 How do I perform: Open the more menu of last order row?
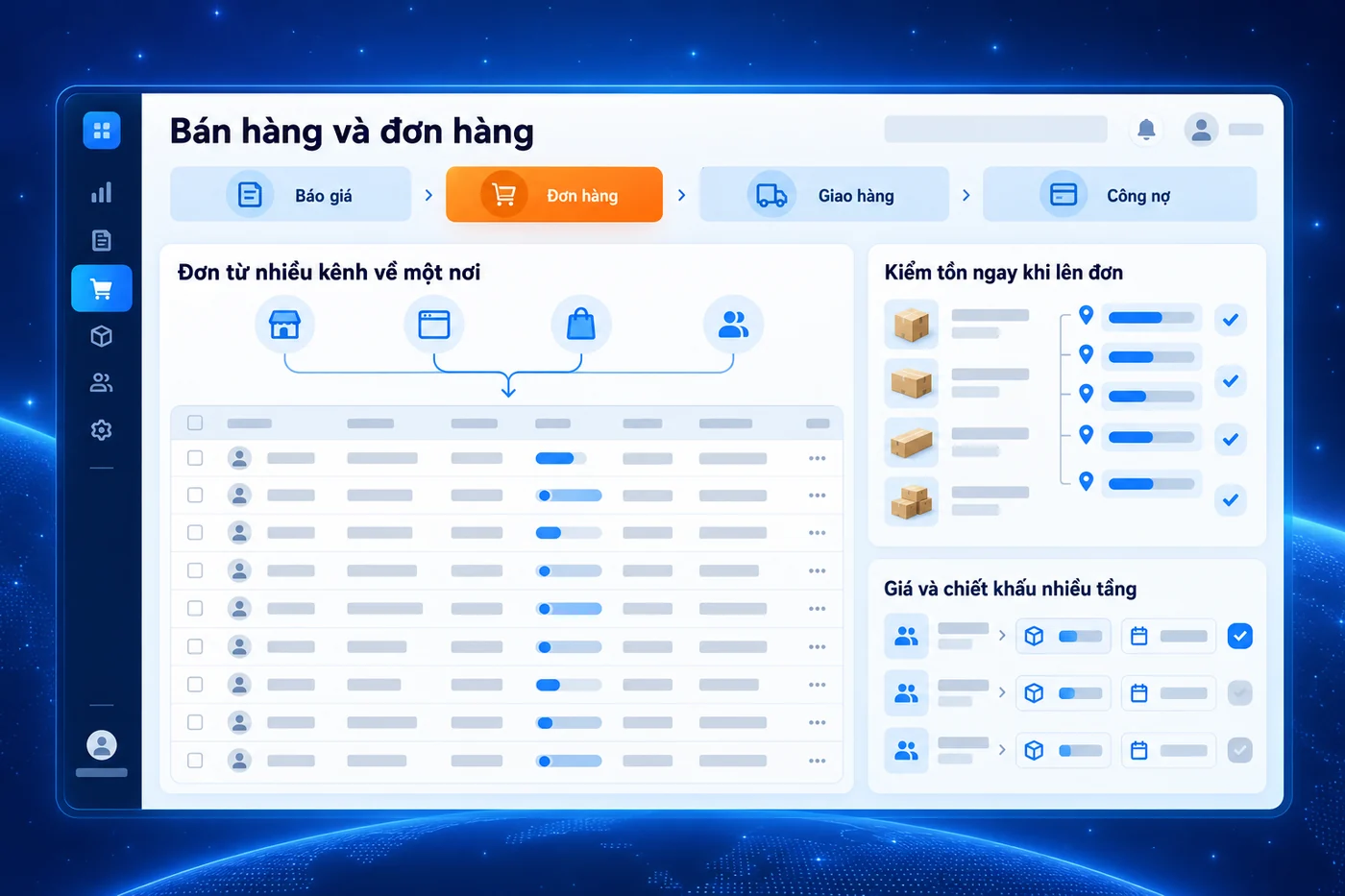[x=818, y=761]
